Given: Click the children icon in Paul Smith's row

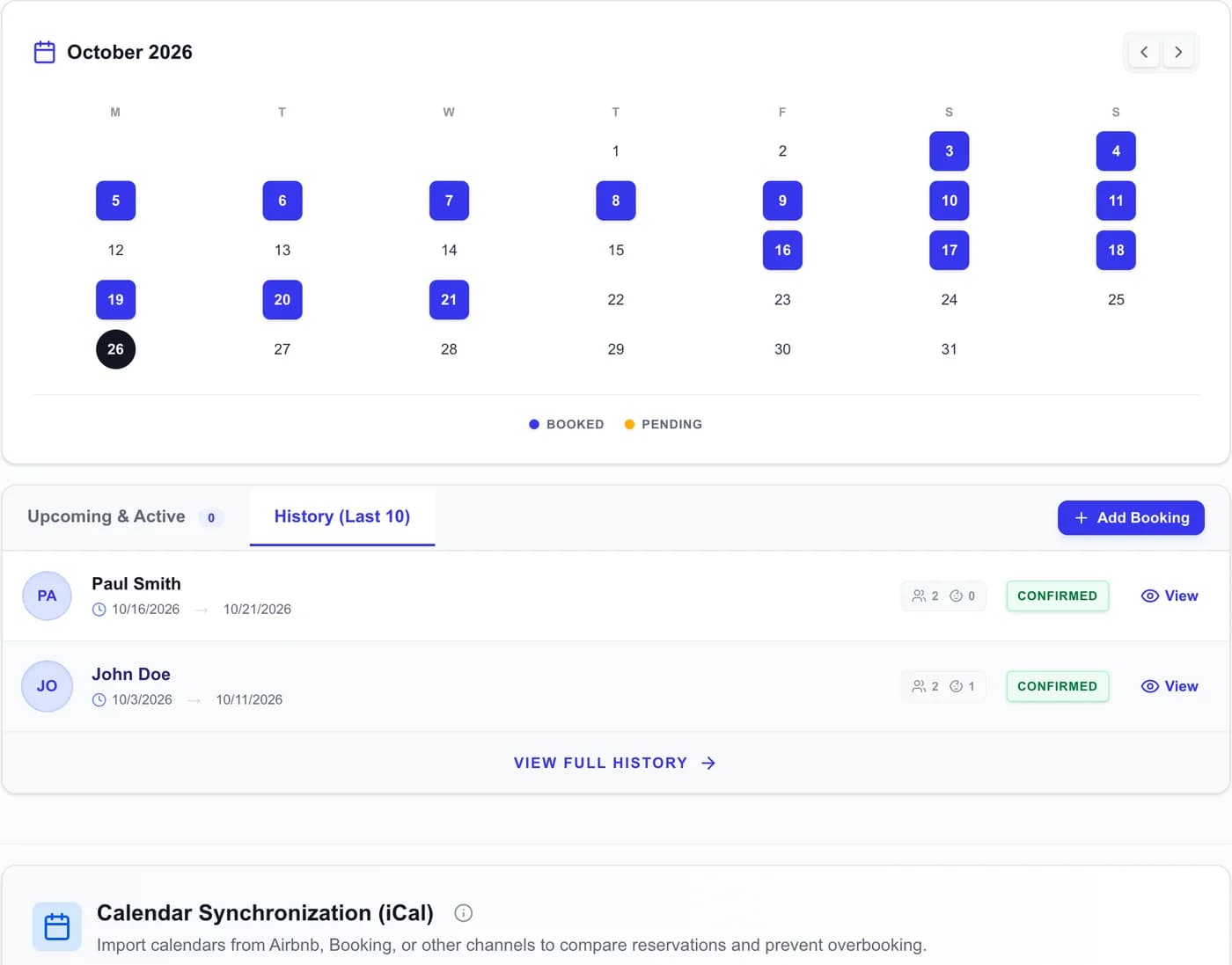Looking at the screenshot, I should (956, 596).
